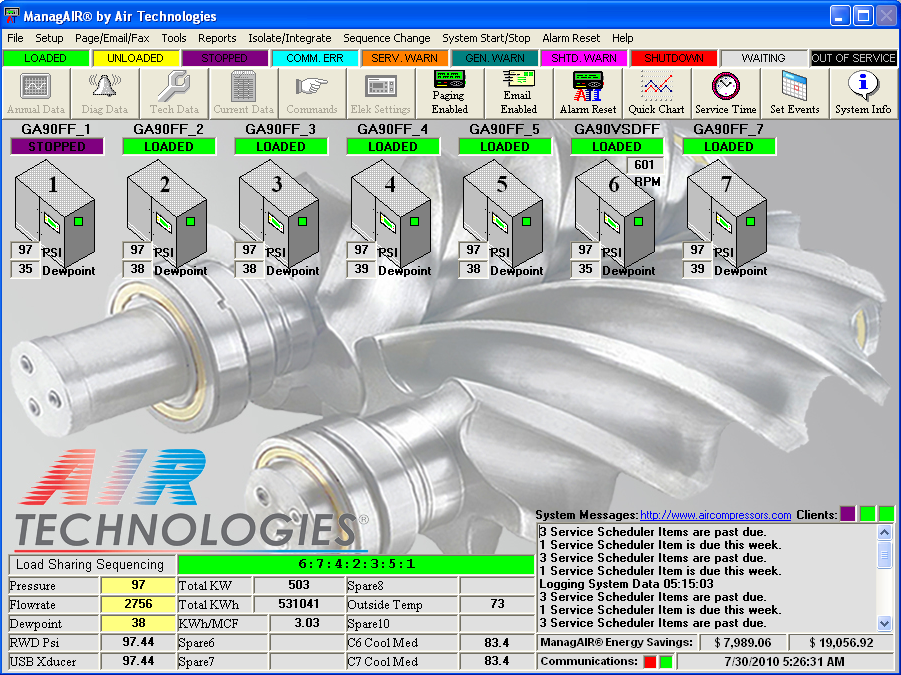Click the red Communications indicator

click(x=650, y=662)
